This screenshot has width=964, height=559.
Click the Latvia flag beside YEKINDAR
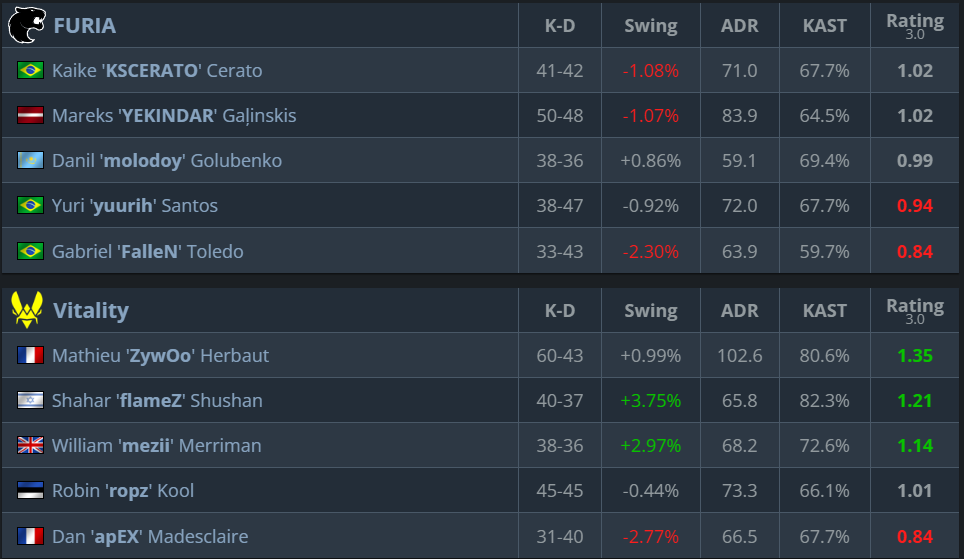pyautogui.click(x=30, y=116)
